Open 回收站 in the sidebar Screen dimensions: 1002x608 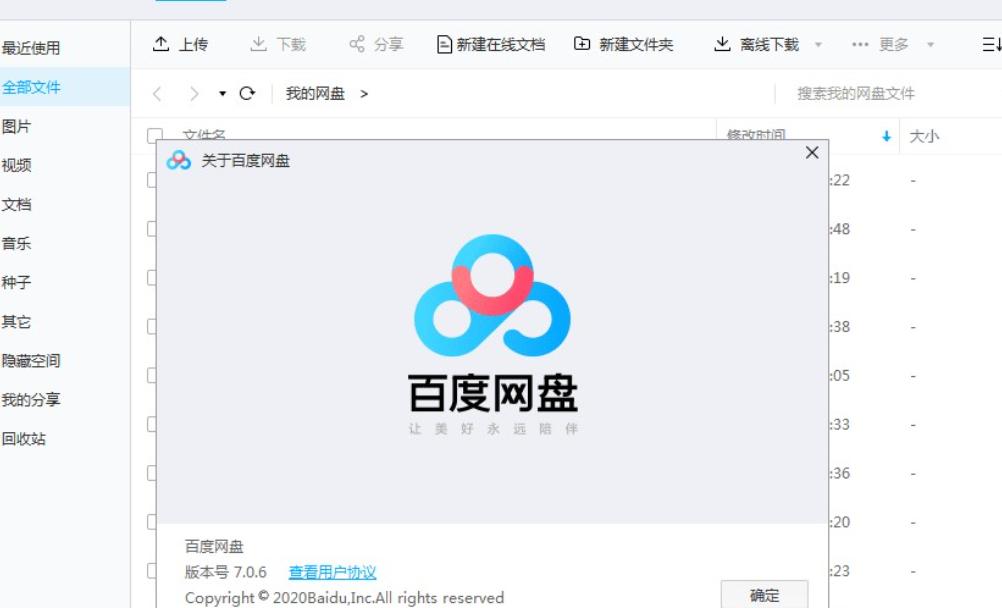click(24, 439)
